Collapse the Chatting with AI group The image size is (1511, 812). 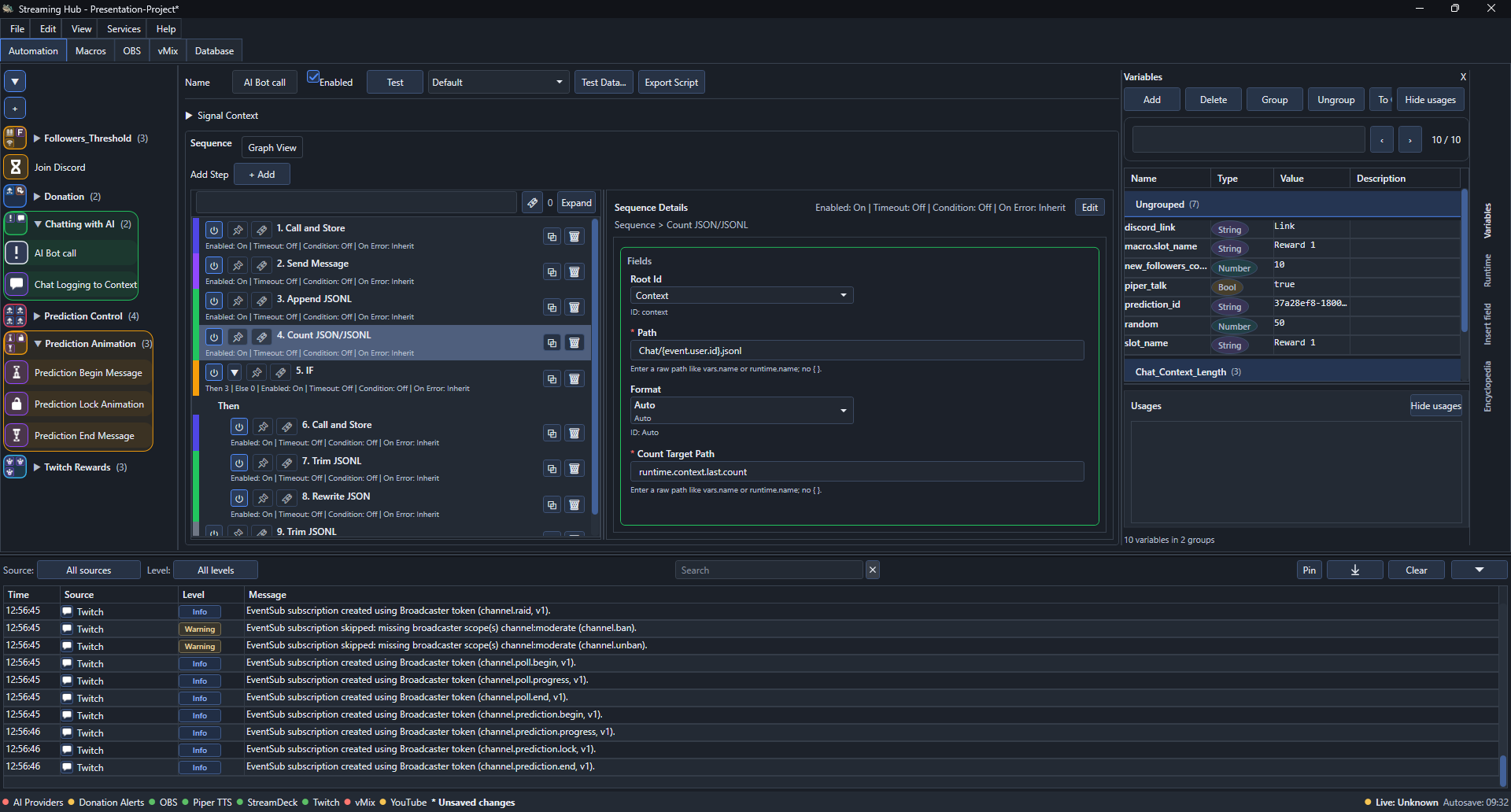38,224
